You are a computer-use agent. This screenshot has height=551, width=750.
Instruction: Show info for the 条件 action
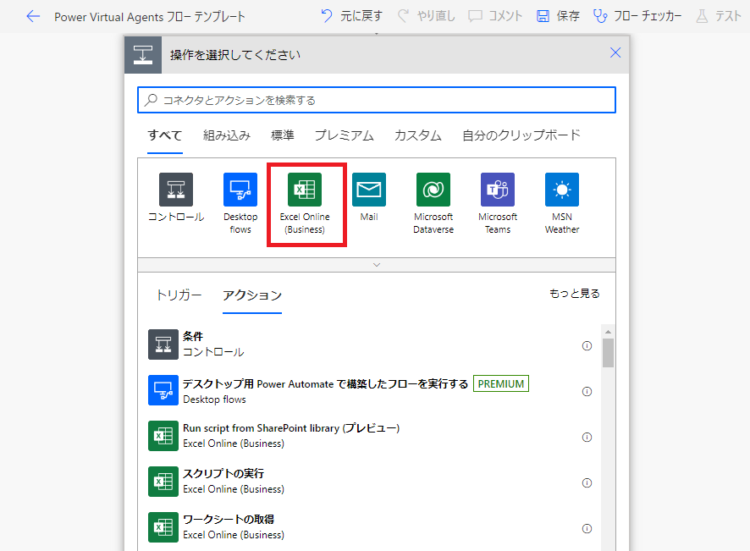pyautogui.click(x=587, y=346)
